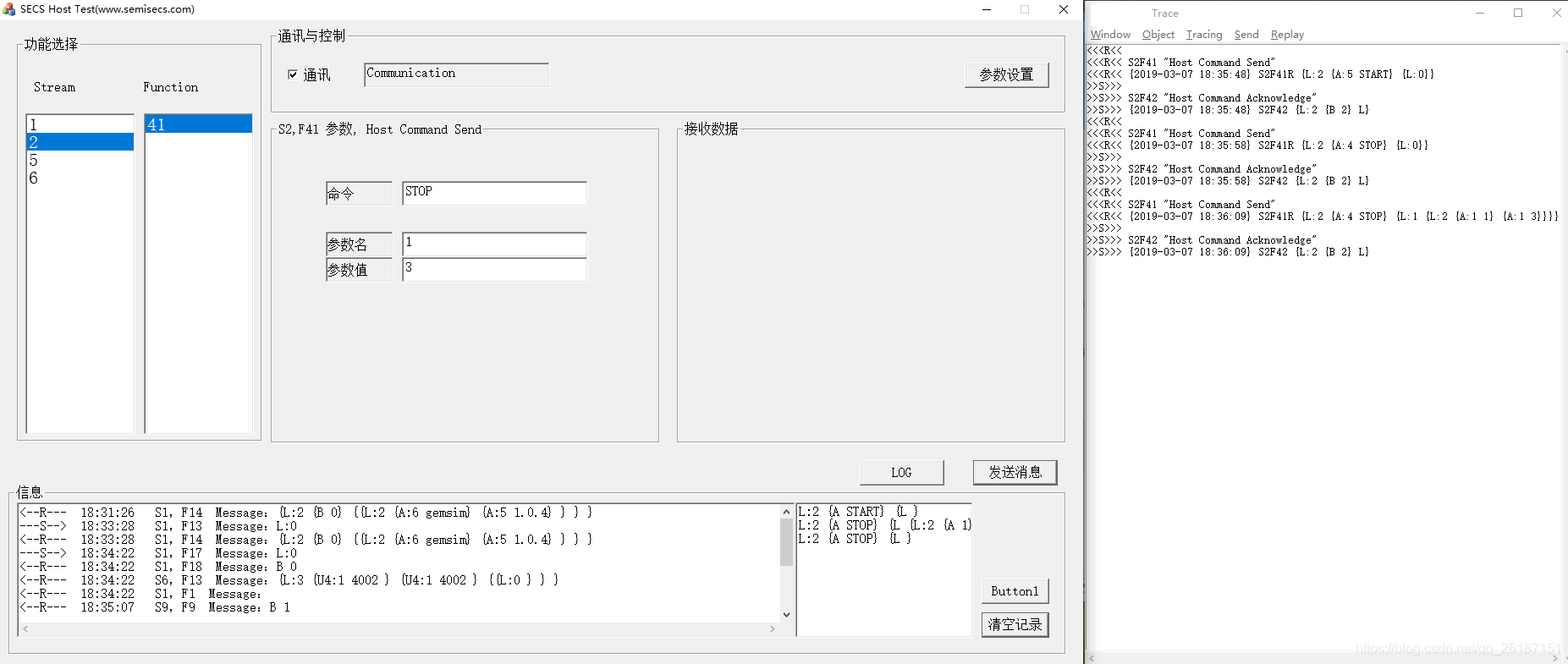Toggle the 通讯 communication checkbox
Viewport: 1568px width, 664px height.
(293, 75)
